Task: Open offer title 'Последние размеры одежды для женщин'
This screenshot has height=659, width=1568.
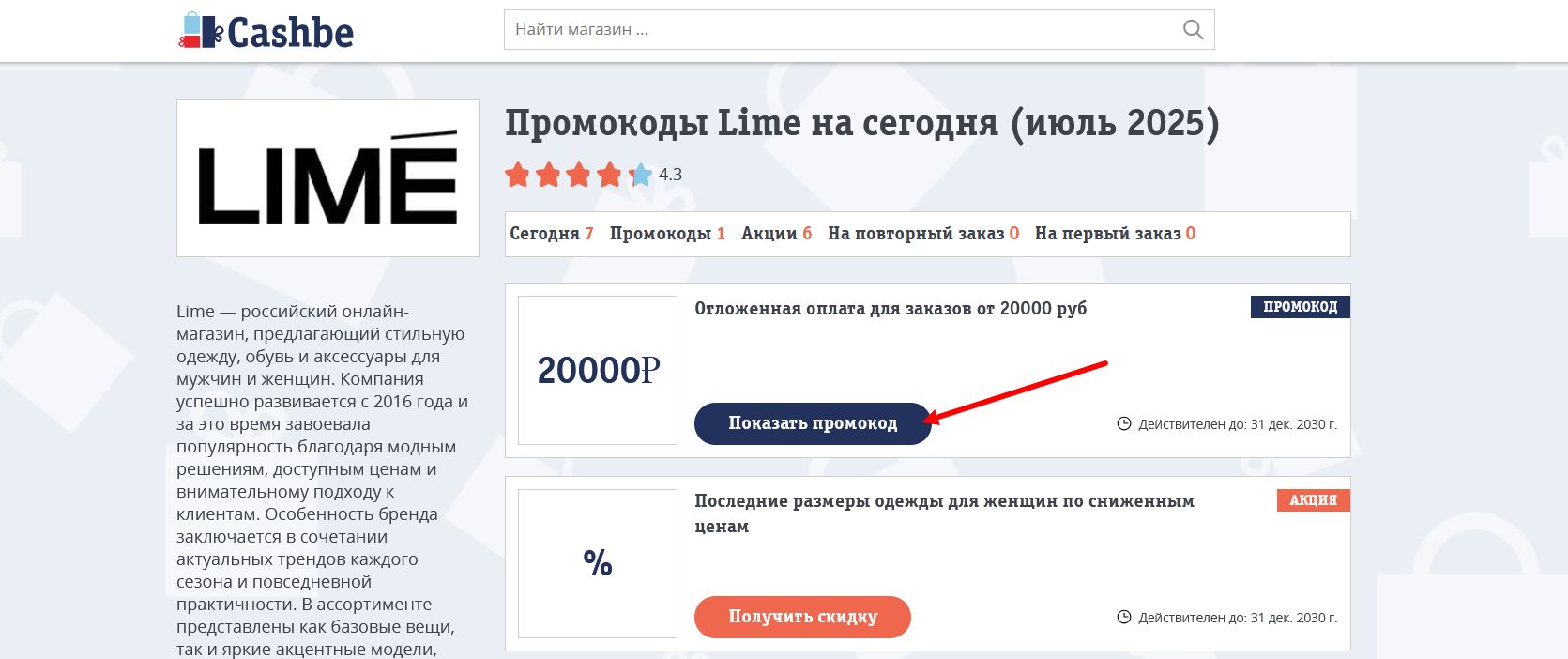Action: (x=944, y=513)
